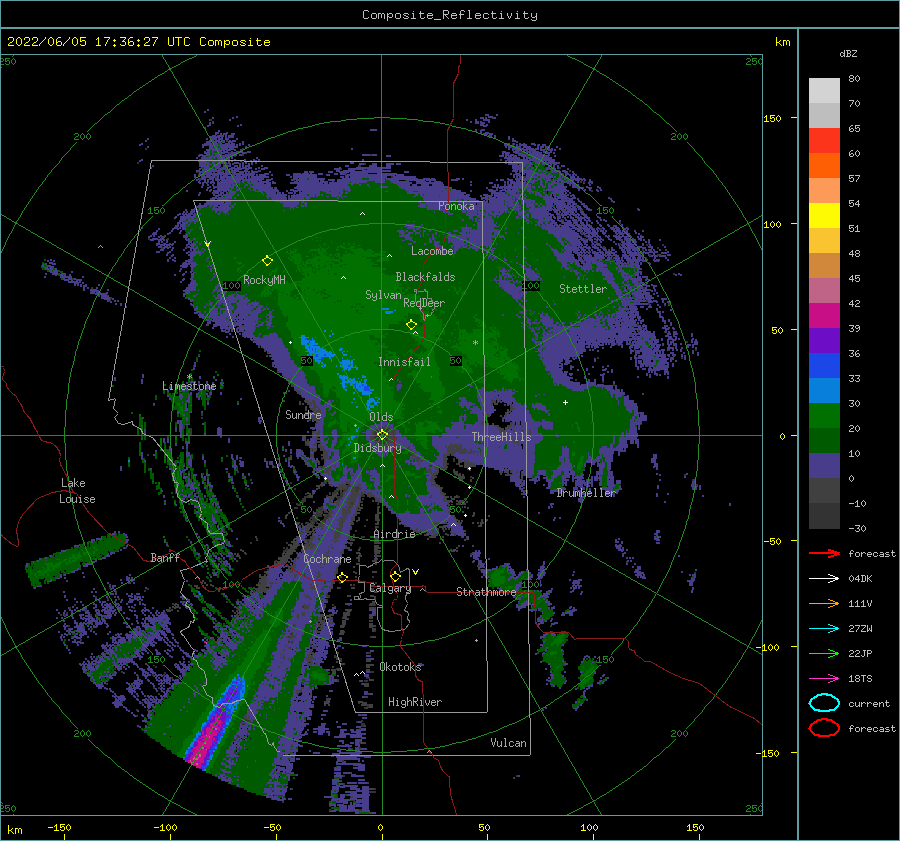Click the yellow diamond marker below Cochrane

point(342,577)
